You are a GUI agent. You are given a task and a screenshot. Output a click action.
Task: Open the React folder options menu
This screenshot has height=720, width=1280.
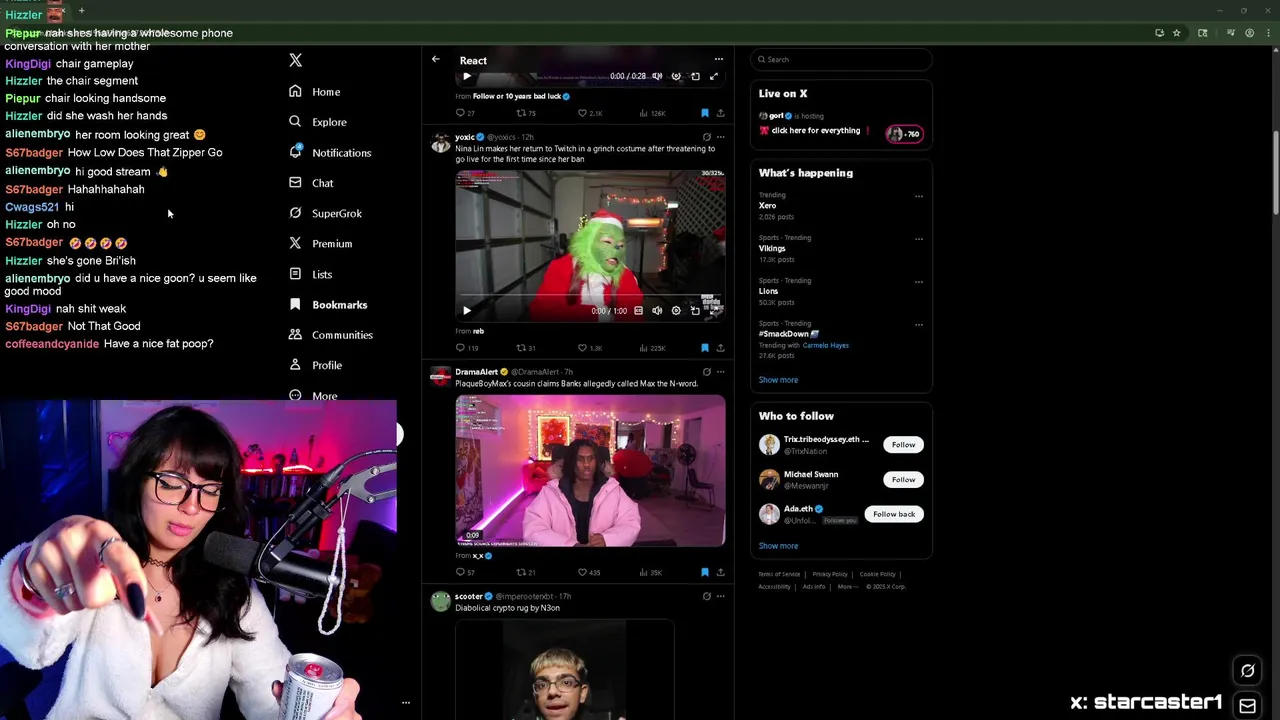[718, 60]
